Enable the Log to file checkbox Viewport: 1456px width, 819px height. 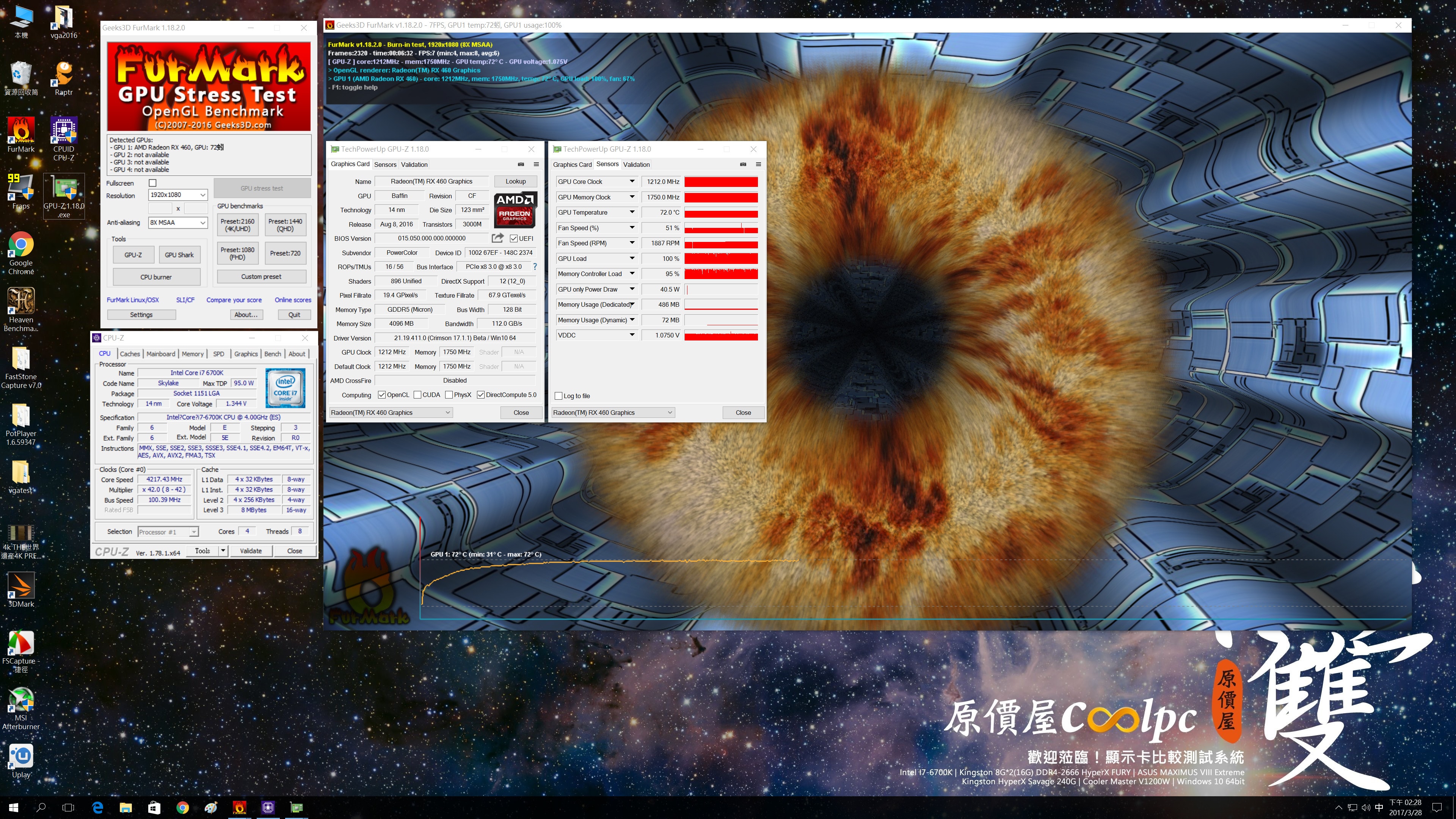[559, 395]
